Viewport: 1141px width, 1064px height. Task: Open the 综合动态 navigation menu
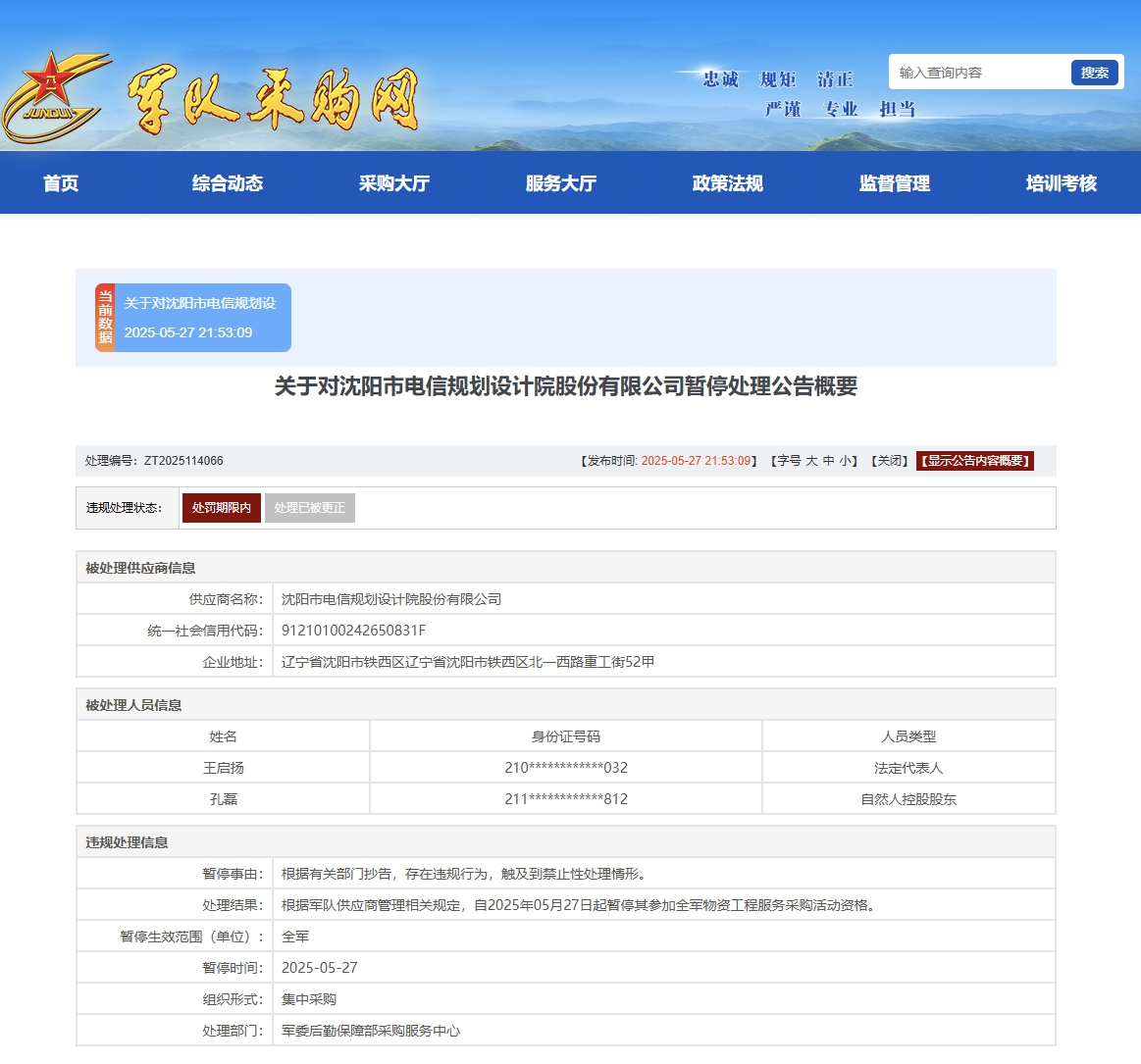pyautogui.click(x=228, y=183)
